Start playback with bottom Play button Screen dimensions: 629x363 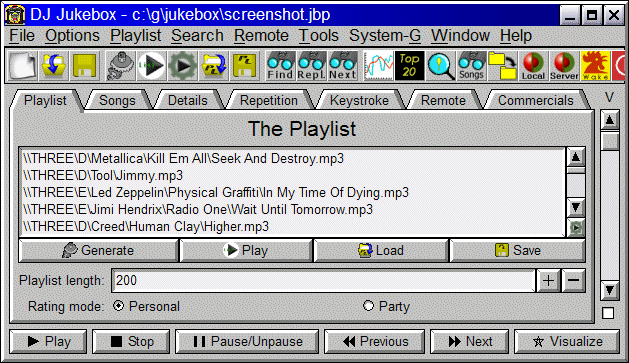point(48,342)
